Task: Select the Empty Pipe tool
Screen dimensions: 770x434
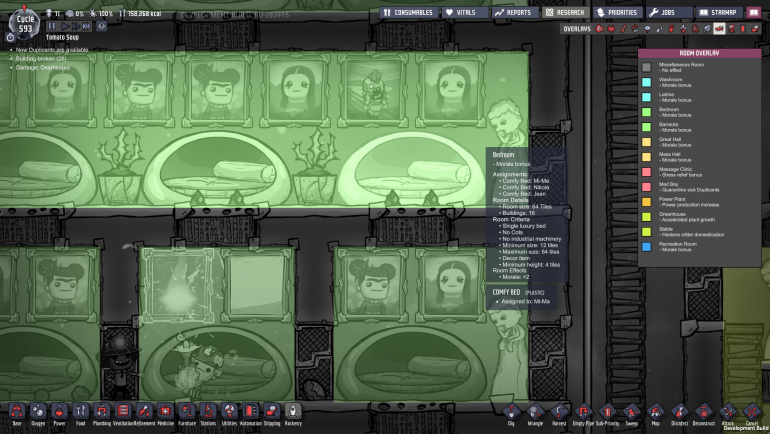Action: [583, 411]
